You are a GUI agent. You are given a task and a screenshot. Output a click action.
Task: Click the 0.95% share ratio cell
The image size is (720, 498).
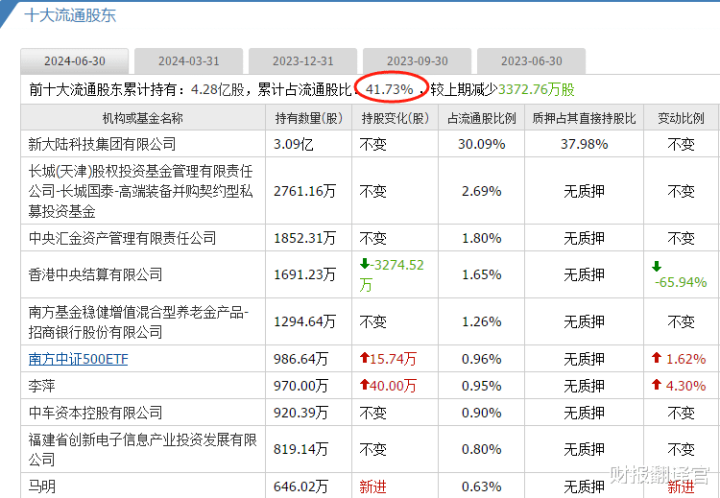[481, 386]
